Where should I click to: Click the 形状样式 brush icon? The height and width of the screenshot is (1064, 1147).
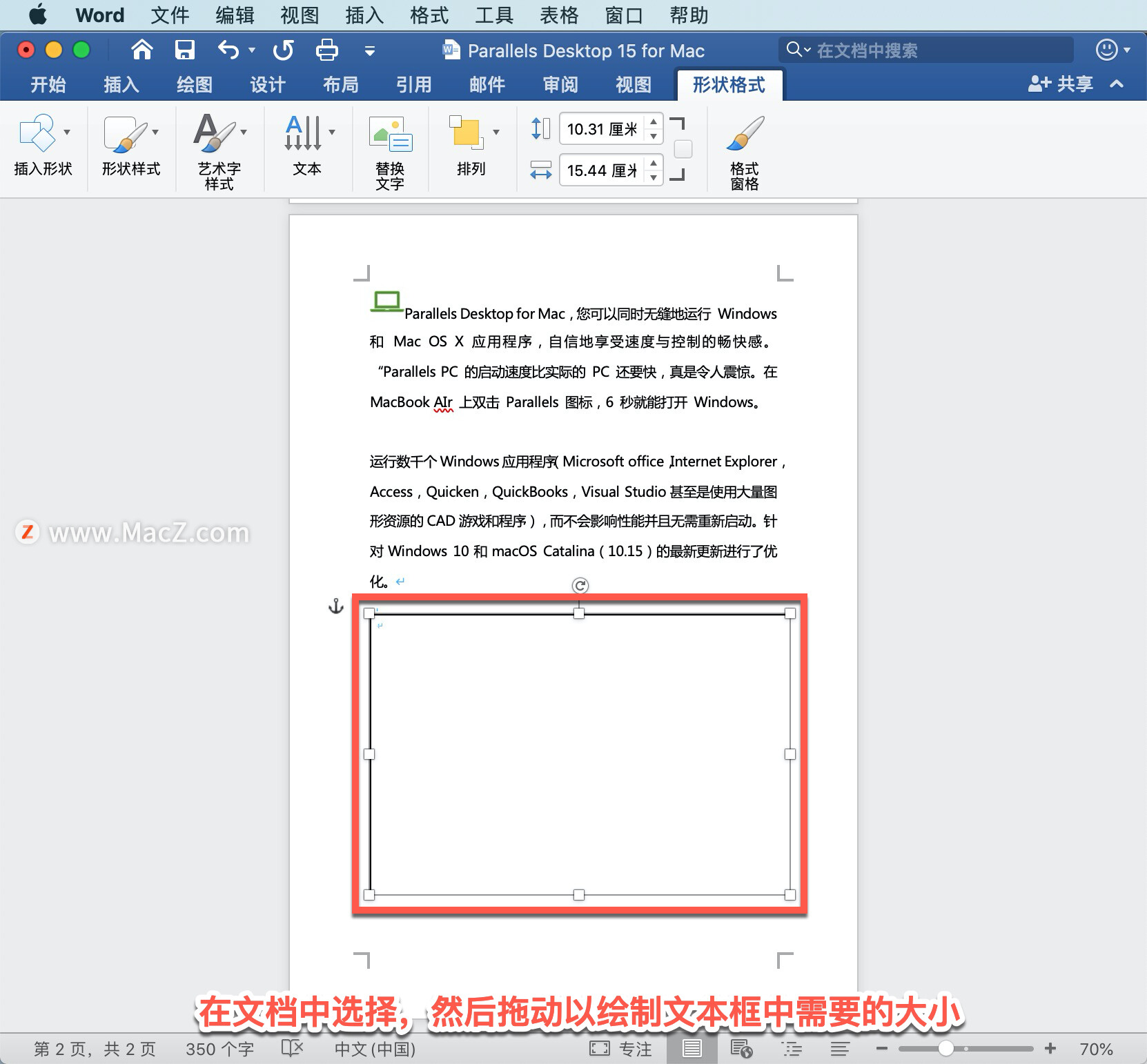point(125,133)
